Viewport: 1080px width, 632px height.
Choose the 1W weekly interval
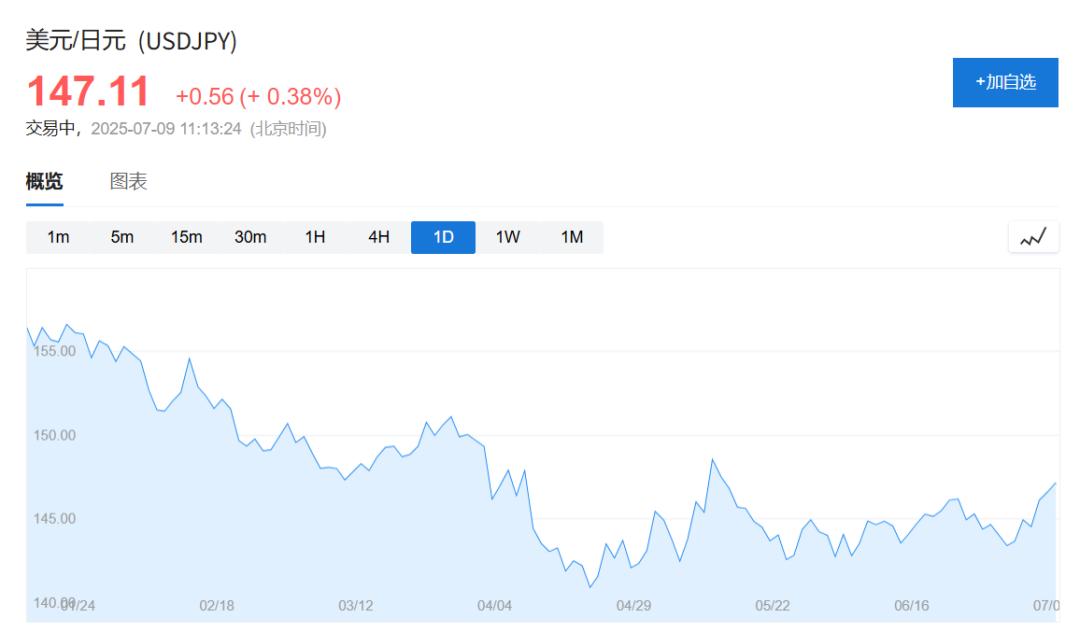(x=508, y=238)
